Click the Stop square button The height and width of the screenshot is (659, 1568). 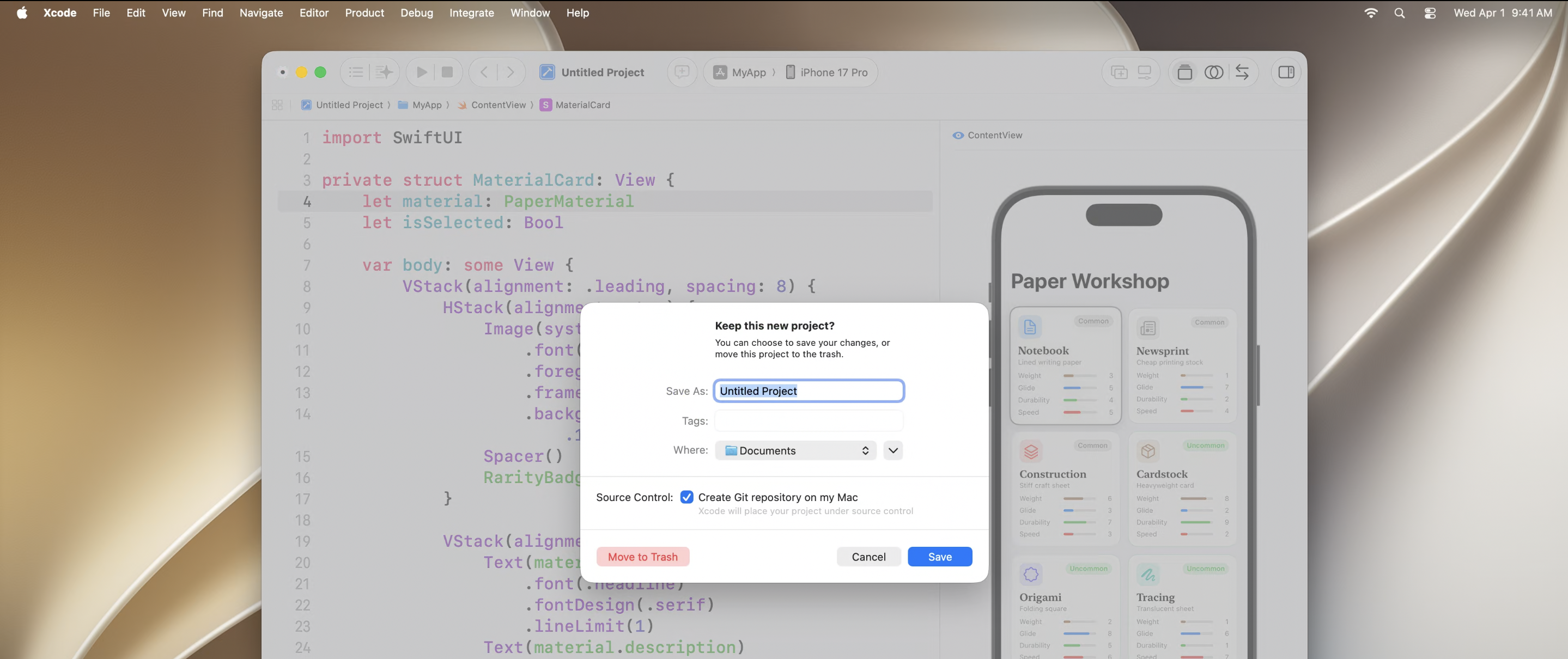click(x=447, y=72)
